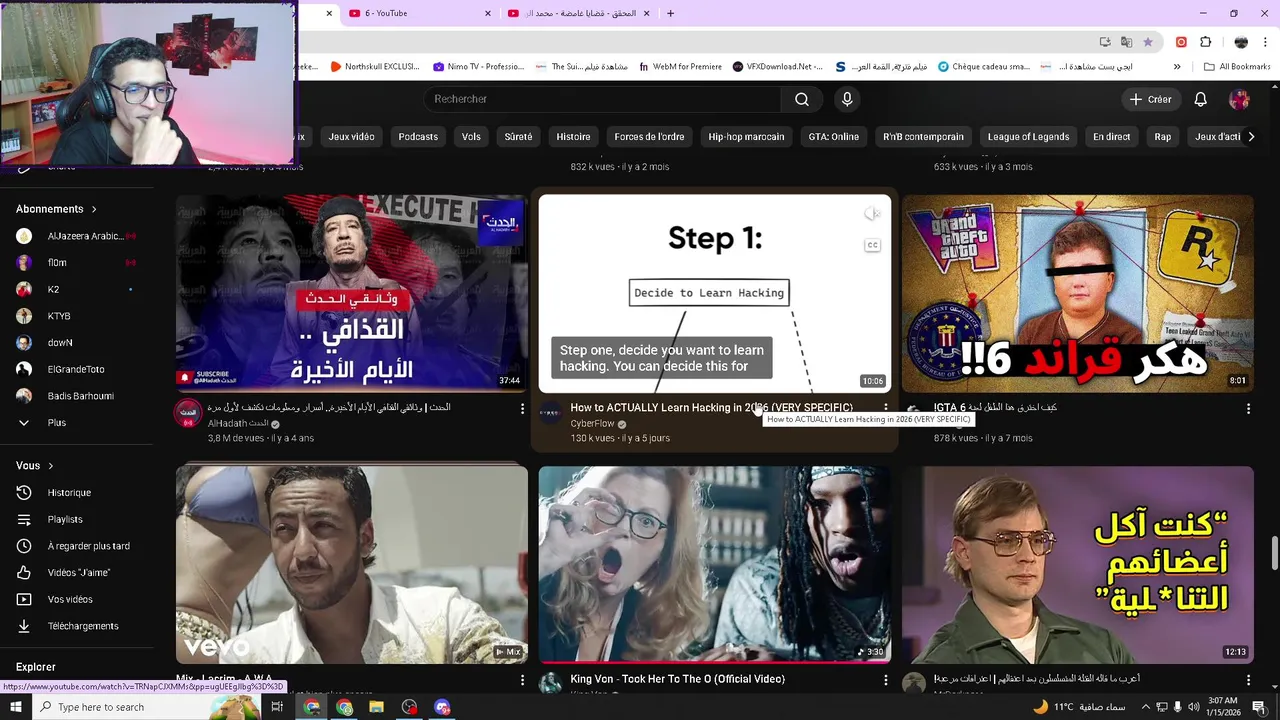The width and height of the screenshot is (1280, 720).
Task: Open CyberFlow channel name link
Action: point(592,424)
